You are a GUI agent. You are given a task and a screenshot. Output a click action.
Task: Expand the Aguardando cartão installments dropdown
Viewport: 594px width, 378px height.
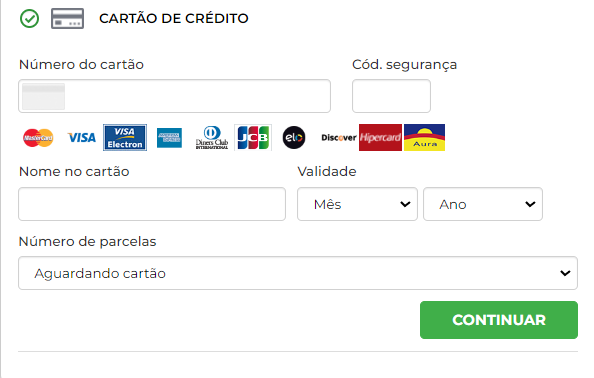298,273
